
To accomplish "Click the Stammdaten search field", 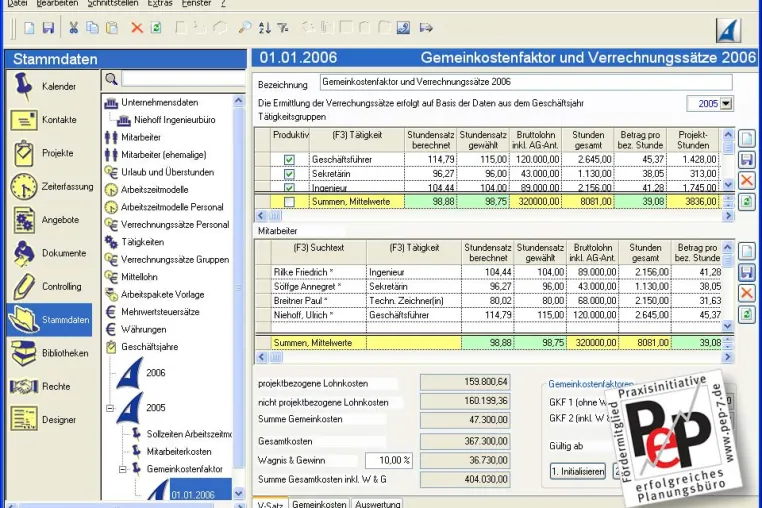I will tap(183, 79).
